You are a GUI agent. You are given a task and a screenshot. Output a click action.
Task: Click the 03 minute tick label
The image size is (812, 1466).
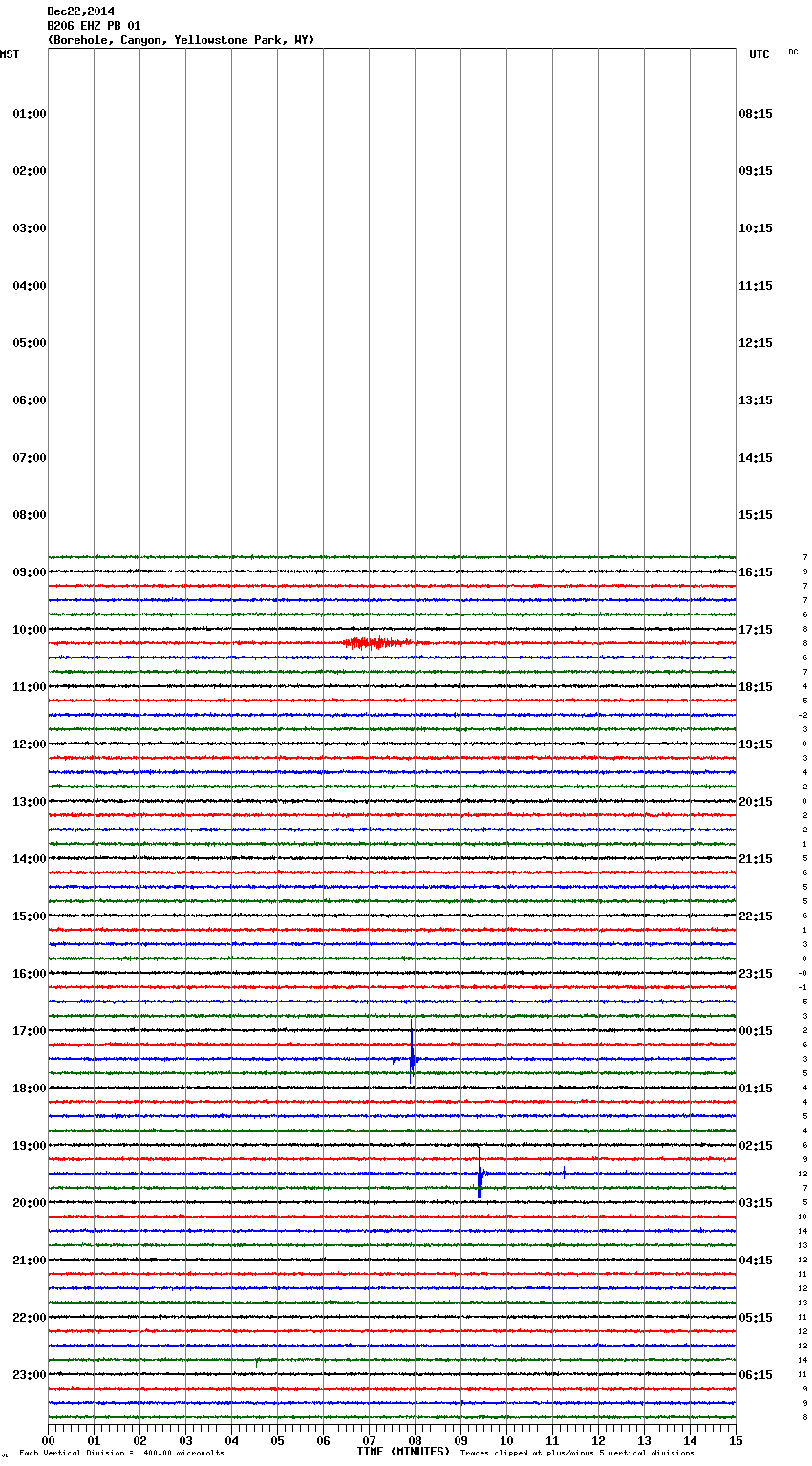185,1441
